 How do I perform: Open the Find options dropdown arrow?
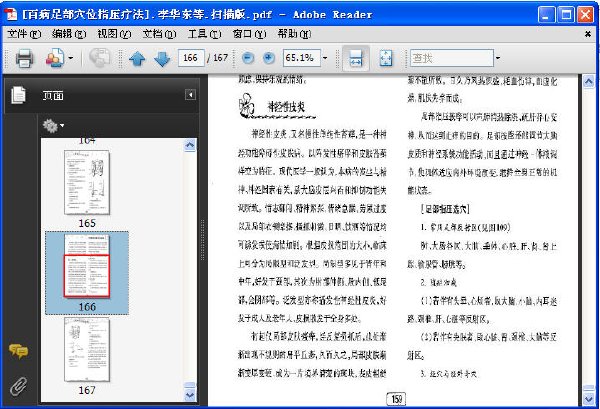tap(498, 58)
